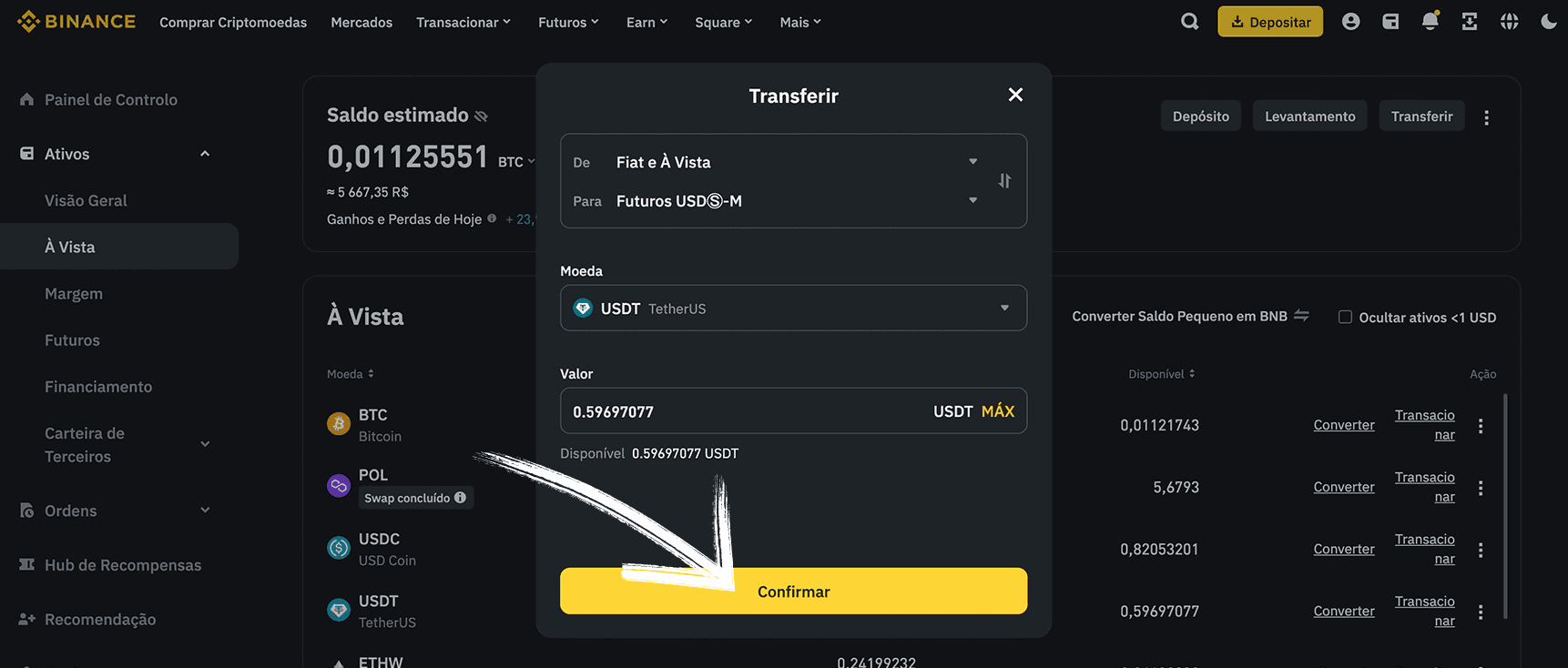Open the user profile icon

coord(1350,21)
